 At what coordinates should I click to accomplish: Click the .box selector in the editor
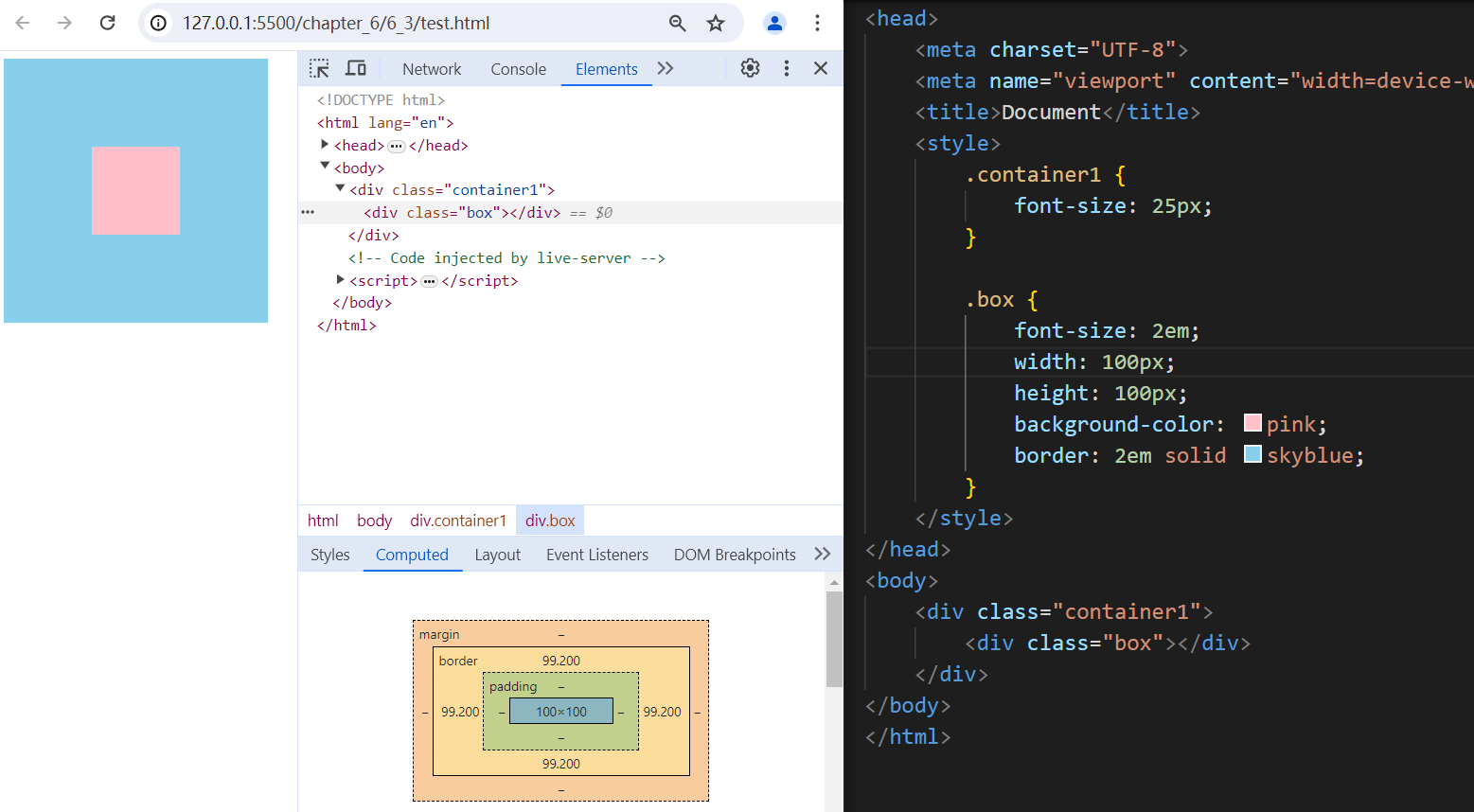(989, 299)
